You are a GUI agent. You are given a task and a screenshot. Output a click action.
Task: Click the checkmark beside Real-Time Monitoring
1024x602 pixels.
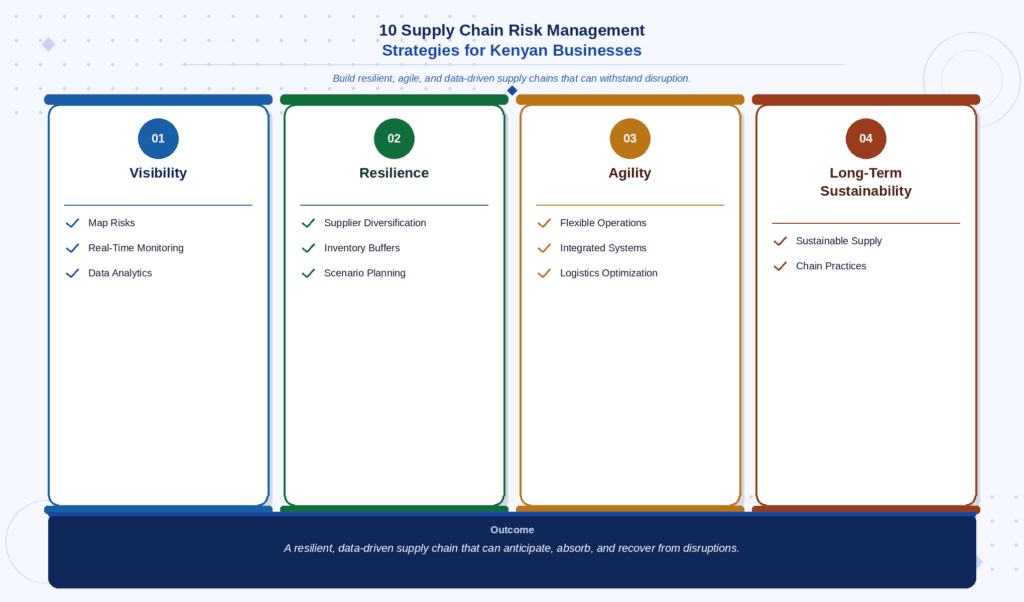click(x=72, y=248)
